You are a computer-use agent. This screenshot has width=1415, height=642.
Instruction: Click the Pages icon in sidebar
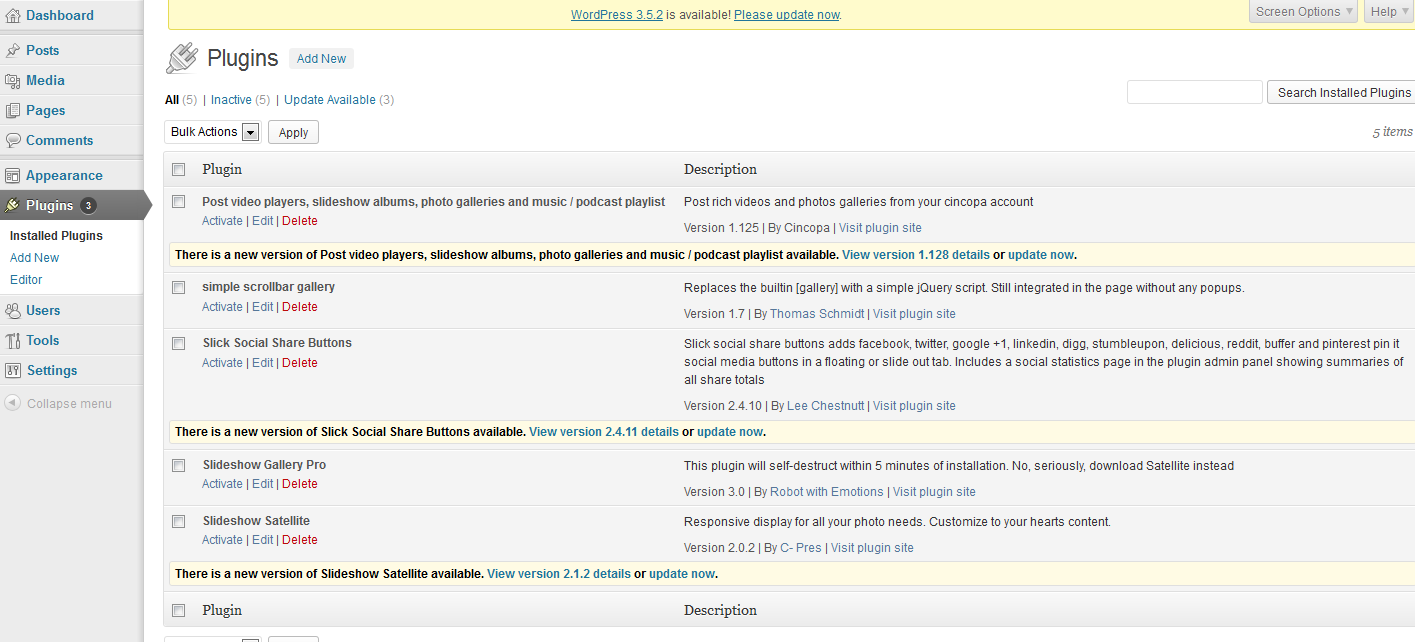click(x=13, y=111)
